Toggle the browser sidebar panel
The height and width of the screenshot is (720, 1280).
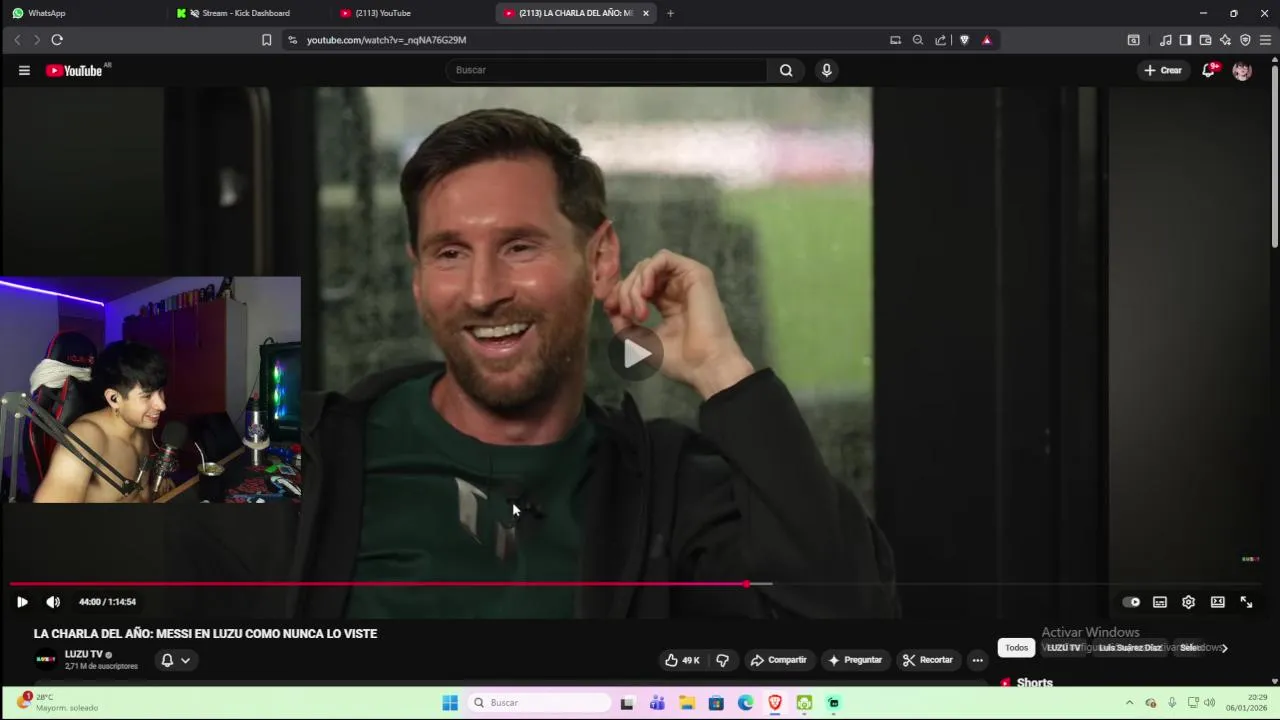pos(1185,40)
